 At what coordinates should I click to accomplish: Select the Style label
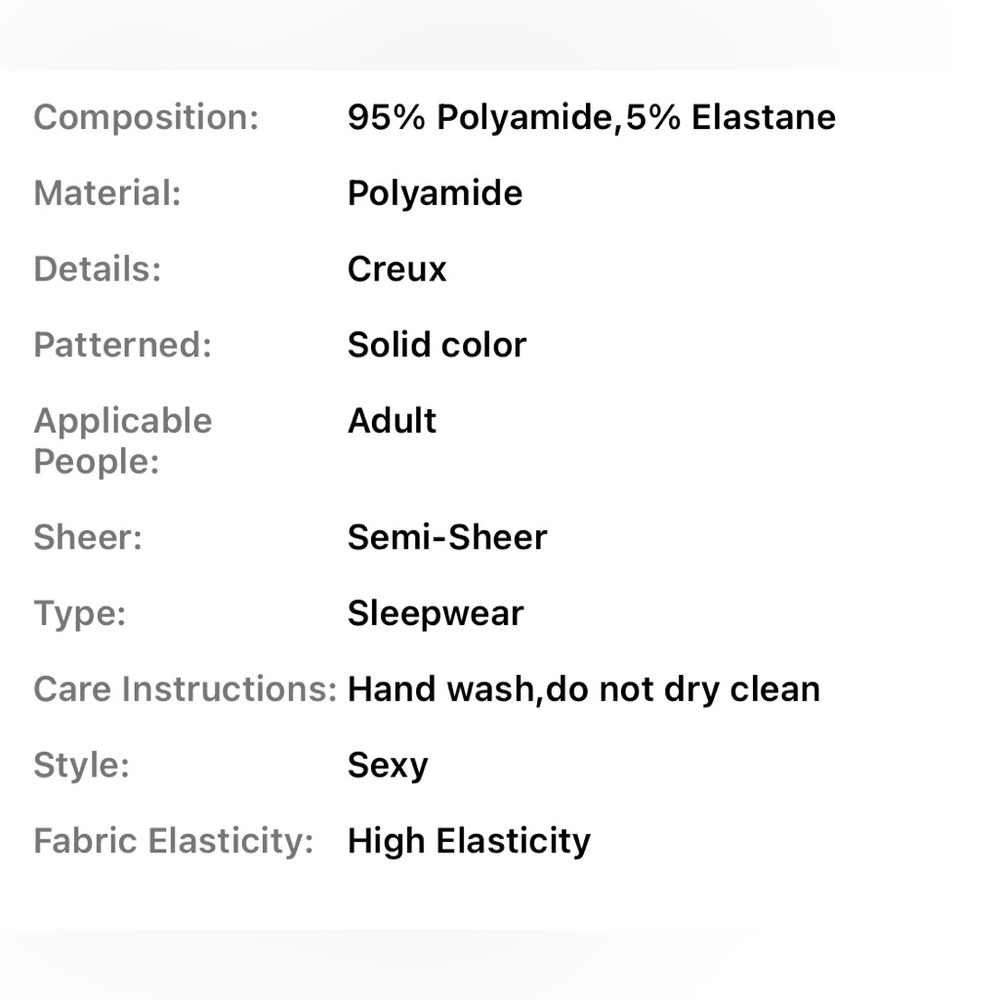click(81, 765)
